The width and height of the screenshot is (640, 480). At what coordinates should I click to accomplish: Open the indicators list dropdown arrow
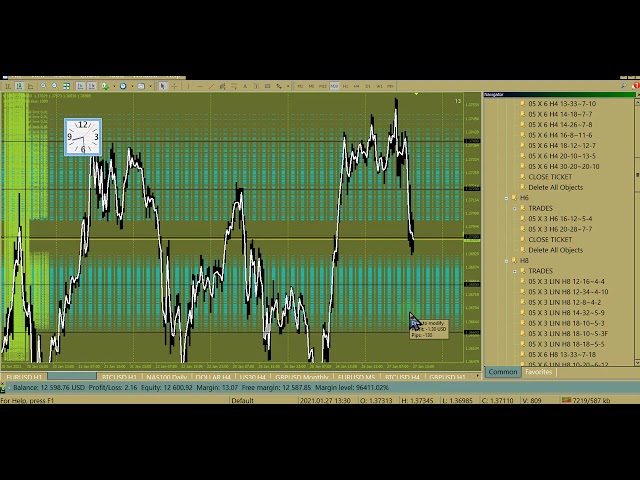click(x=113, y=87)
